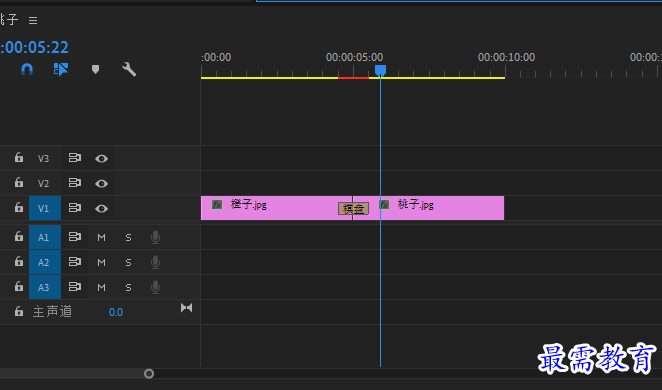The height and width of the screenshot is (390, 662).
Task: Hide track V3 output with eye icon
Action: [101, 158]
